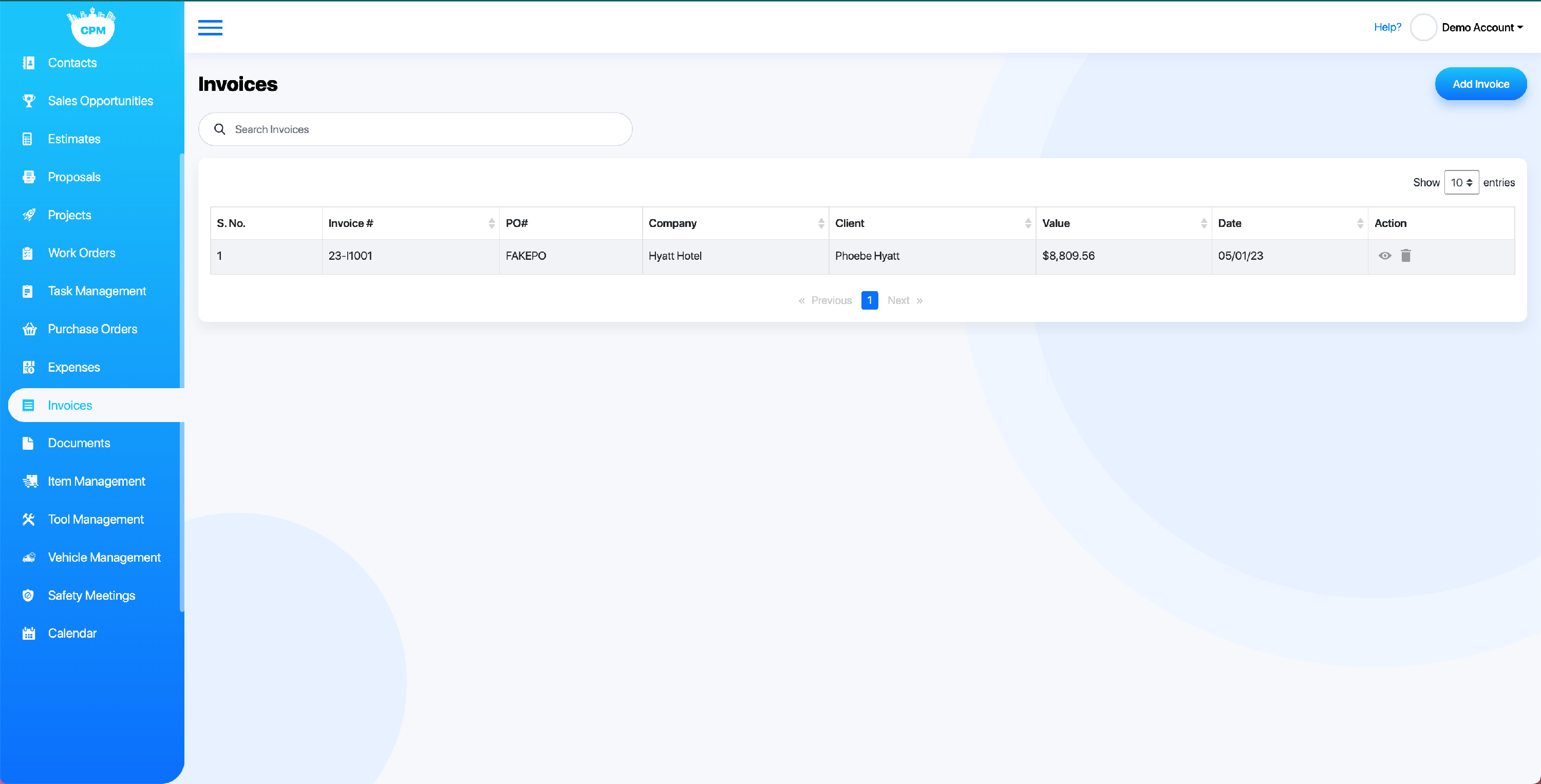Navigate to Proposals in sidebar

point(73,177)
